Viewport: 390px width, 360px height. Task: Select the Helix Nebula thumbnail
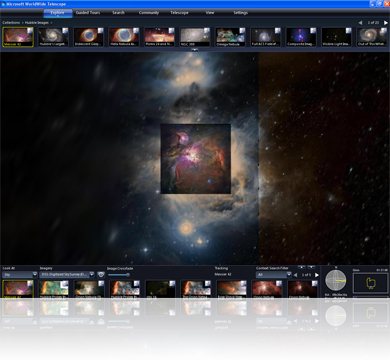click(x=124, y=37)
